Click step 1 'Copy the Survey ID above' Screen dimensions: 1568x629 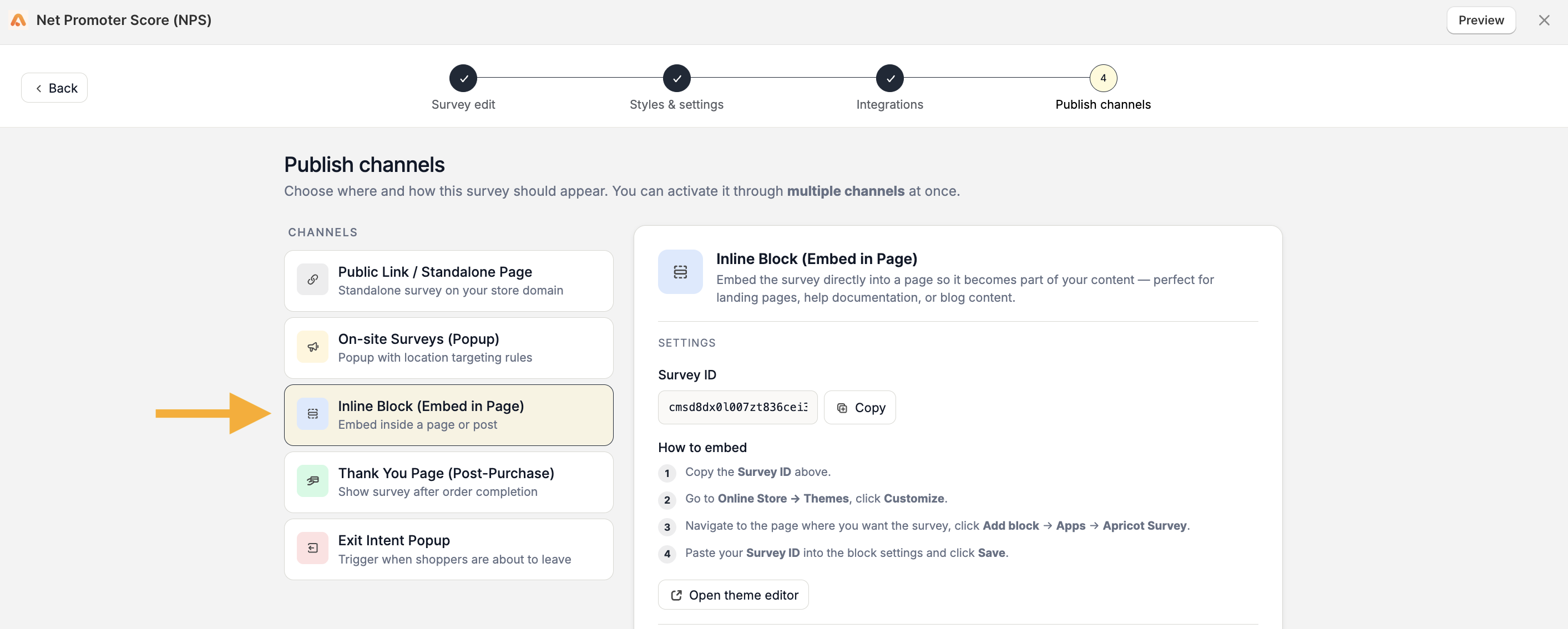(757, 472)
